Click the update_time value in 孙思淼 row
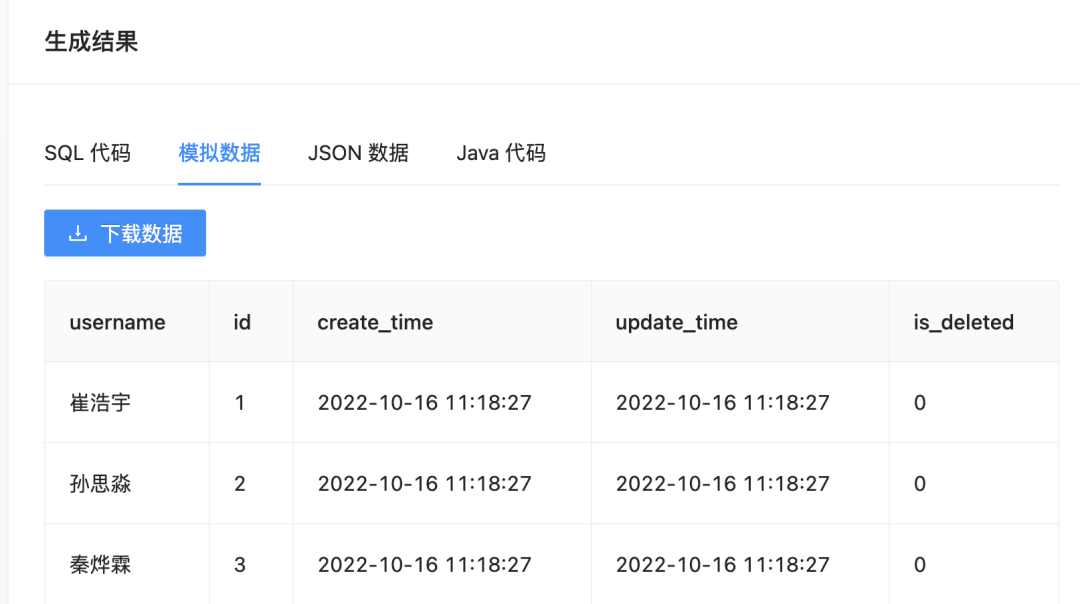The width and height of the screenshot is (1080, 604). [x=722, y=484]
